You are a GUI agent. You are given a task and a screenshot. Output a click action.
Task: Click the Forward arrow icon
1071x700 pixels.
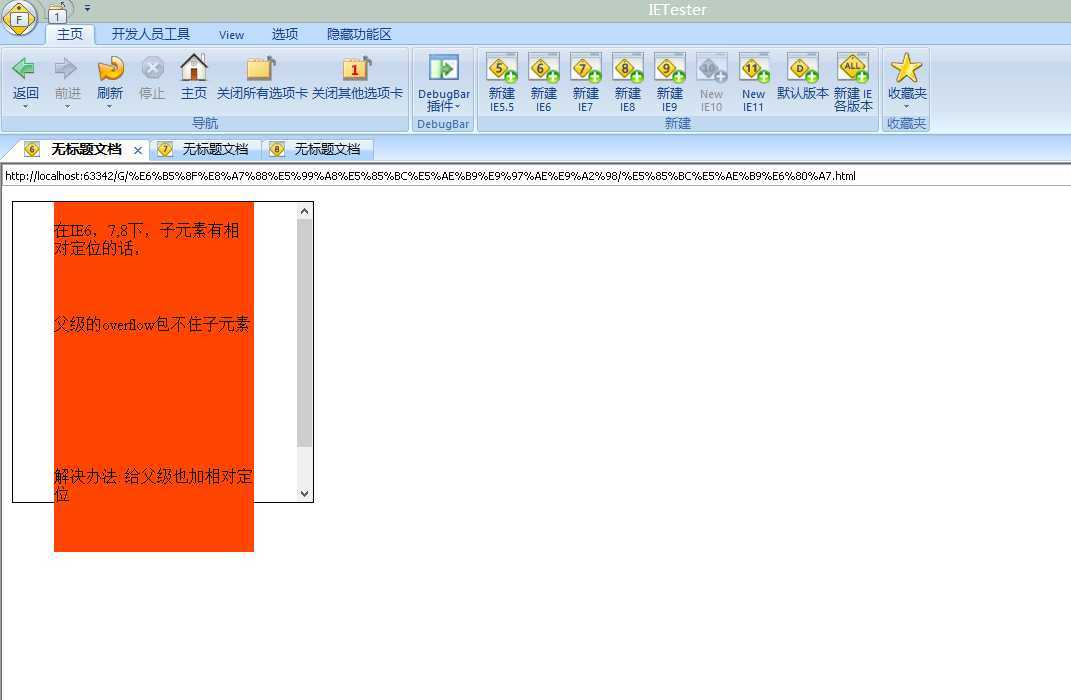click(66, 68)
